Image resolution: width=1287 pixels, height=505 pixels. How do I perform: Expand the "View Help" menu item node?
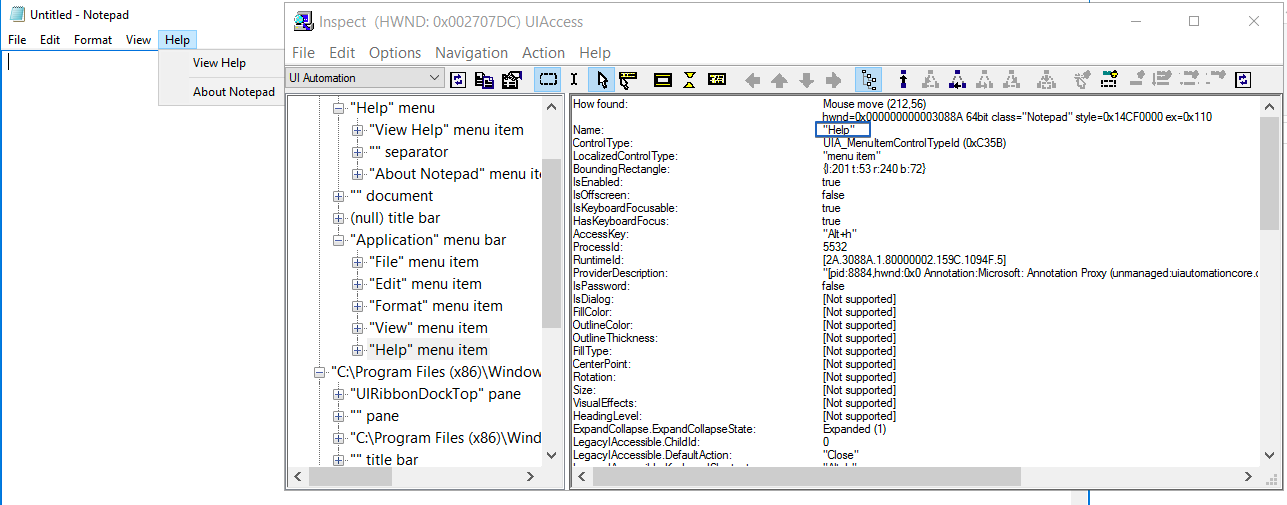click(x=358, y=130)
